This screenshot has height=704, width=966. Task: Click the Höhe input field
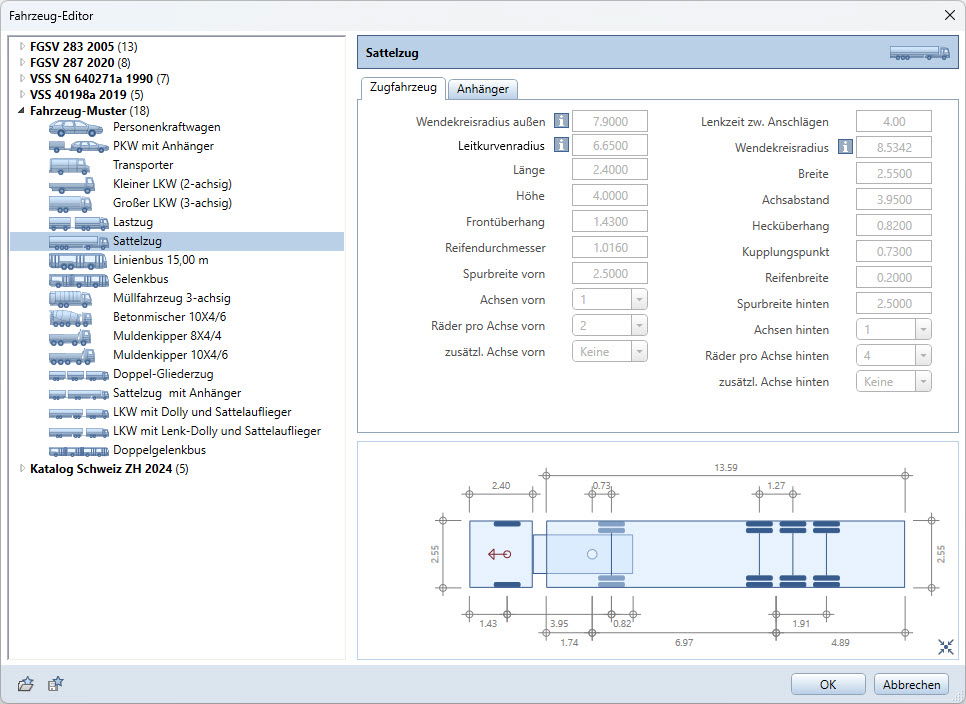610,195
